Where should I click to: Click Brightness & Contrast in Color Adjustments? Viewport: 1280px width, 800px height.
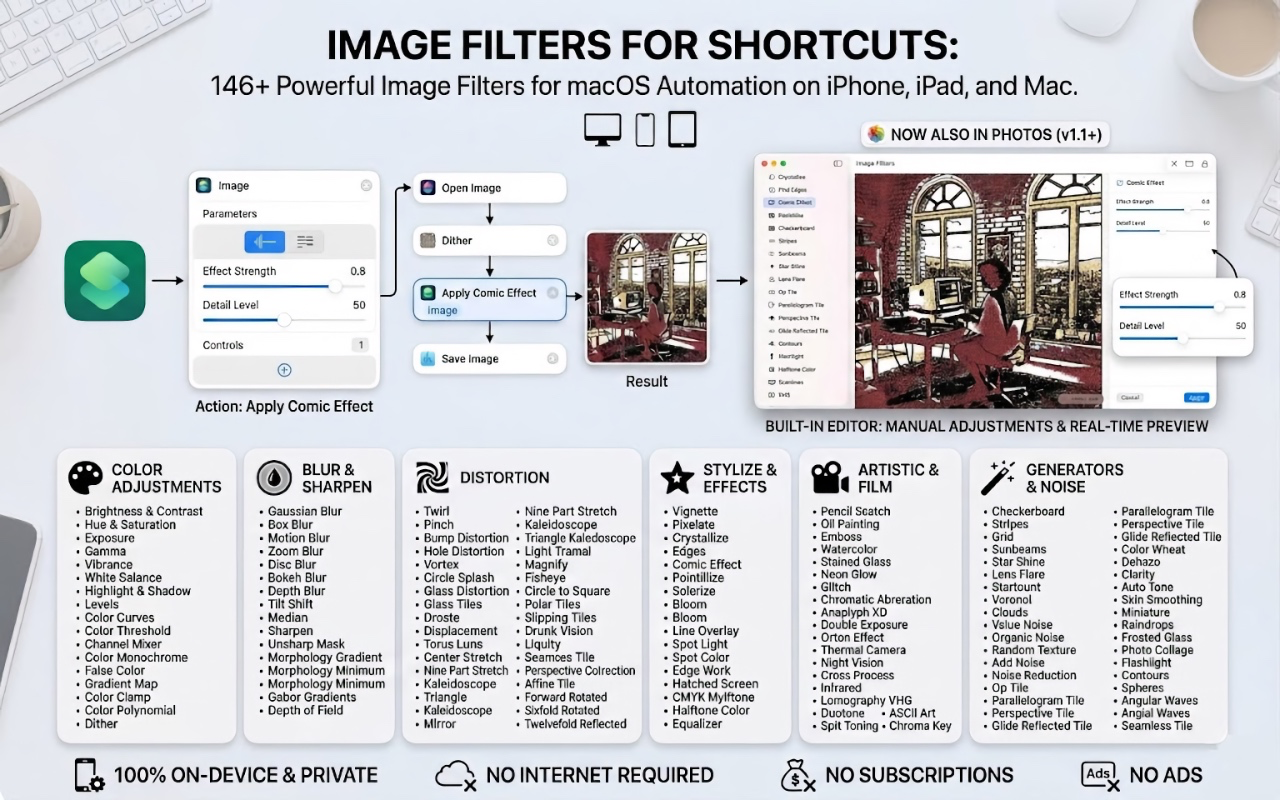144,512
